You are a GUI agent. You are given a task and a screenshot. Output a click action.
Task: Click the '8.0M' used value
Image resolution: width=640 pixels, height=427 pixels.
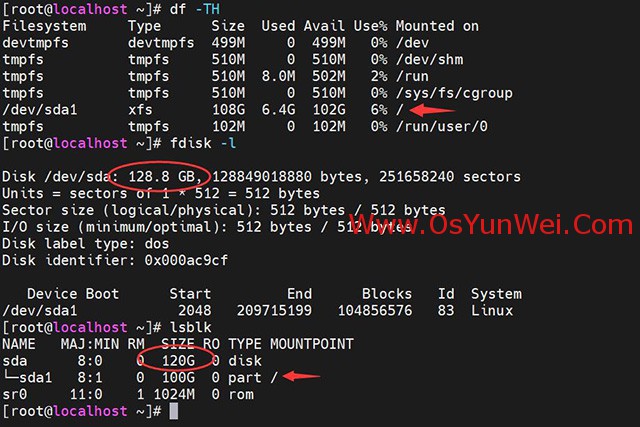click(x=278, y=76)
